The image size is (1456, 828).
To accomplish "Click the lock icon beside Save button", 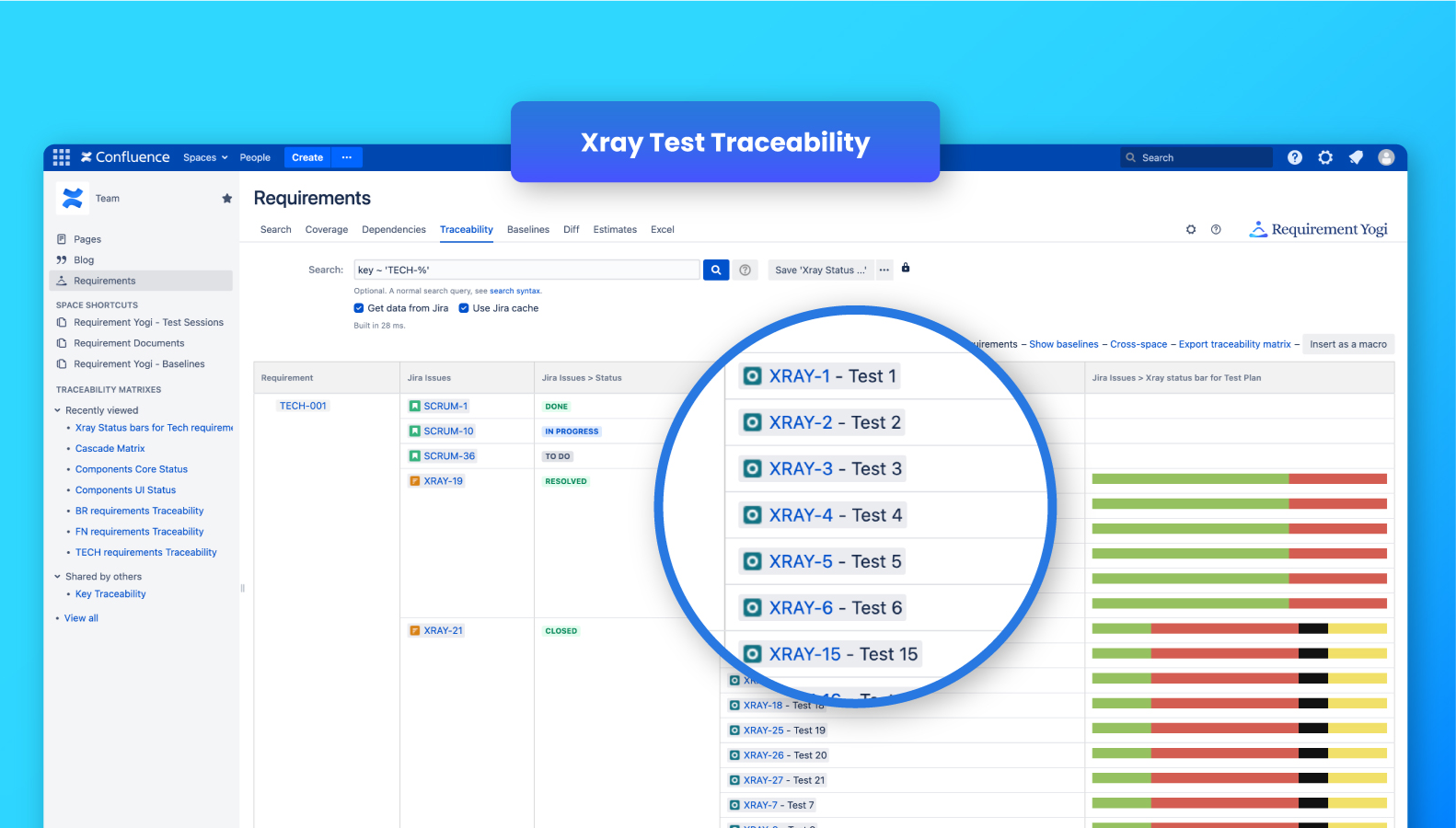I will point(906,268).
